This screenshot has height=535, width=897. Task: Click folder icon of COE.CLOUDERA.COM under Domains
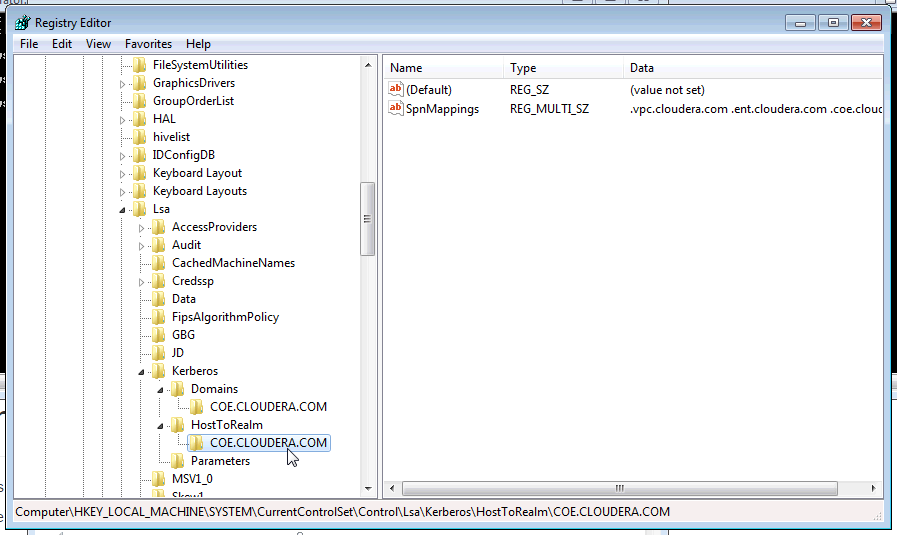pos(196,407)
